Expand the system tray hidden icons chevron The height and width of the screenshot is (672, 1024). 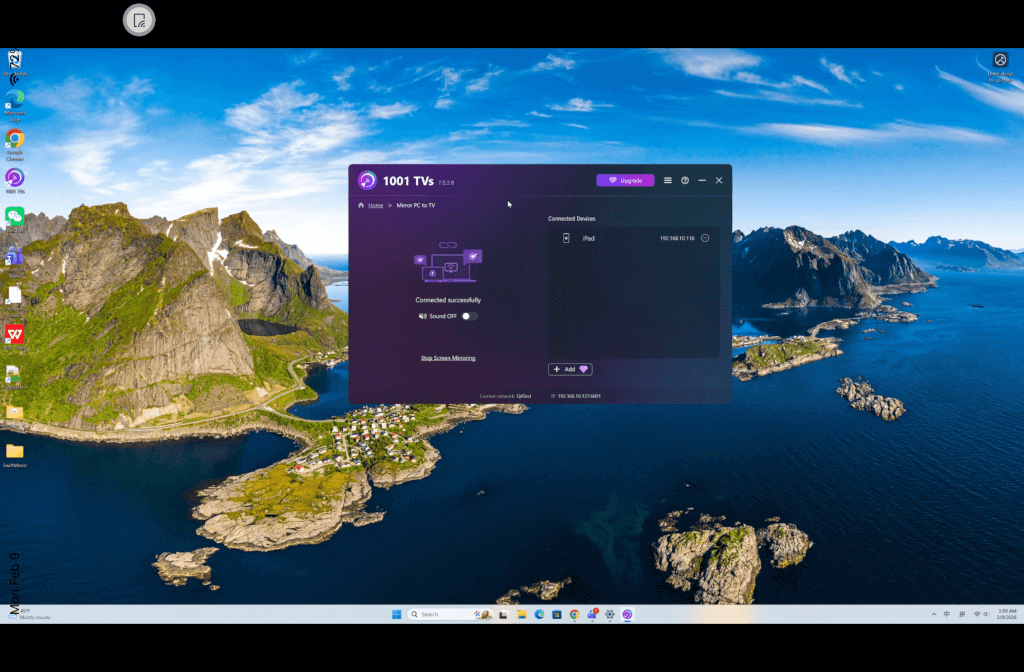coord(934,614)
